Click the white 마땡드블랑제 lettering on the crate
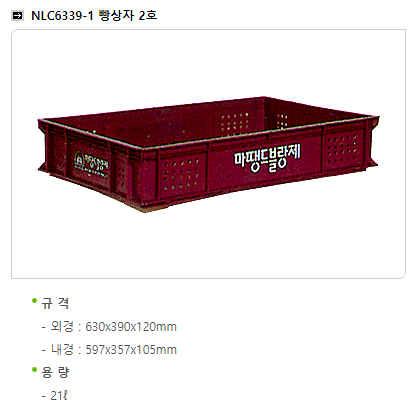This screenshot has width=418, height=414. pos(267,158)
